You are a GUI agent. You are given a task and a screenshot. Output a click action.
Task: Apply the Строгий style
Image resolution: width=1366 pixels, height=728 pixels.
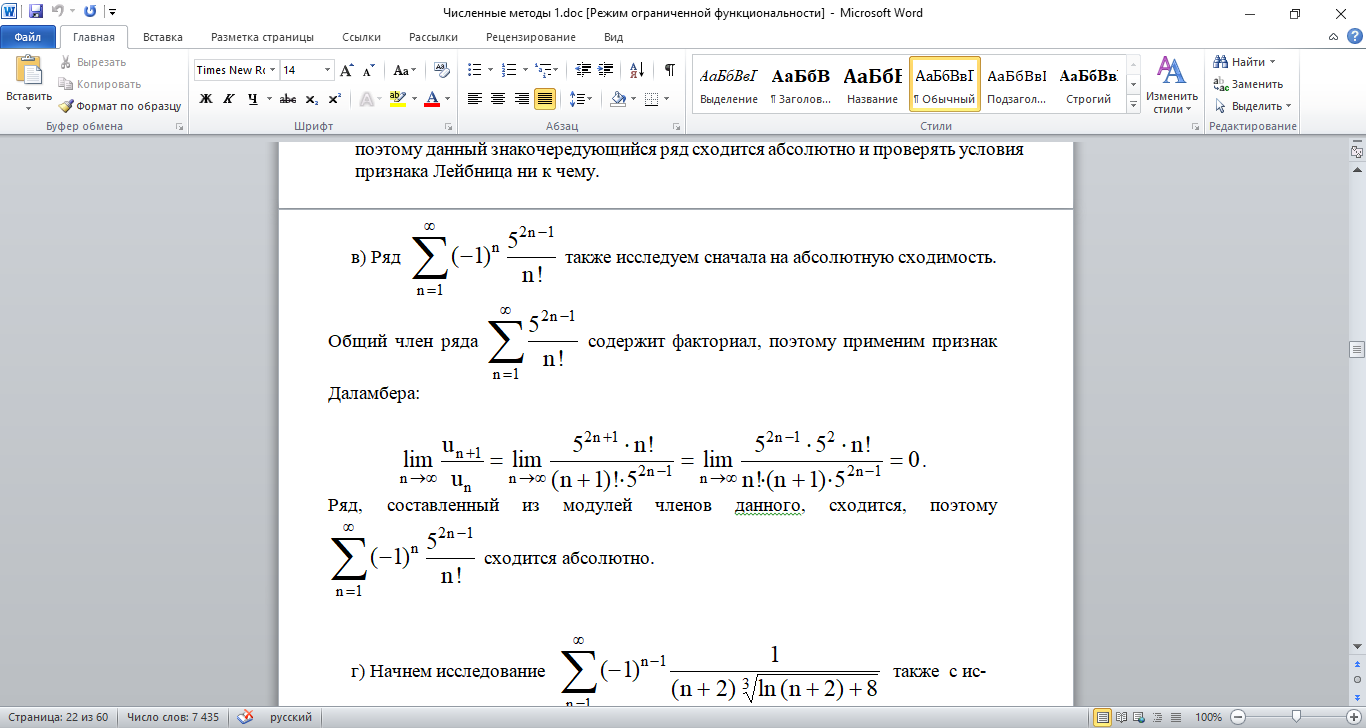pyautogui.click(x=1088, y=85)
